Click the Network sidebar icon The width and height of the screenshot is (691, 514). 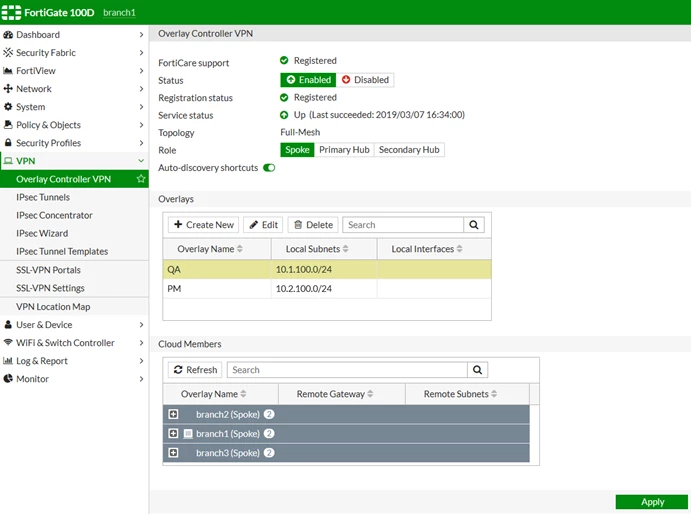pyautogui.click(x=8, y=89)
